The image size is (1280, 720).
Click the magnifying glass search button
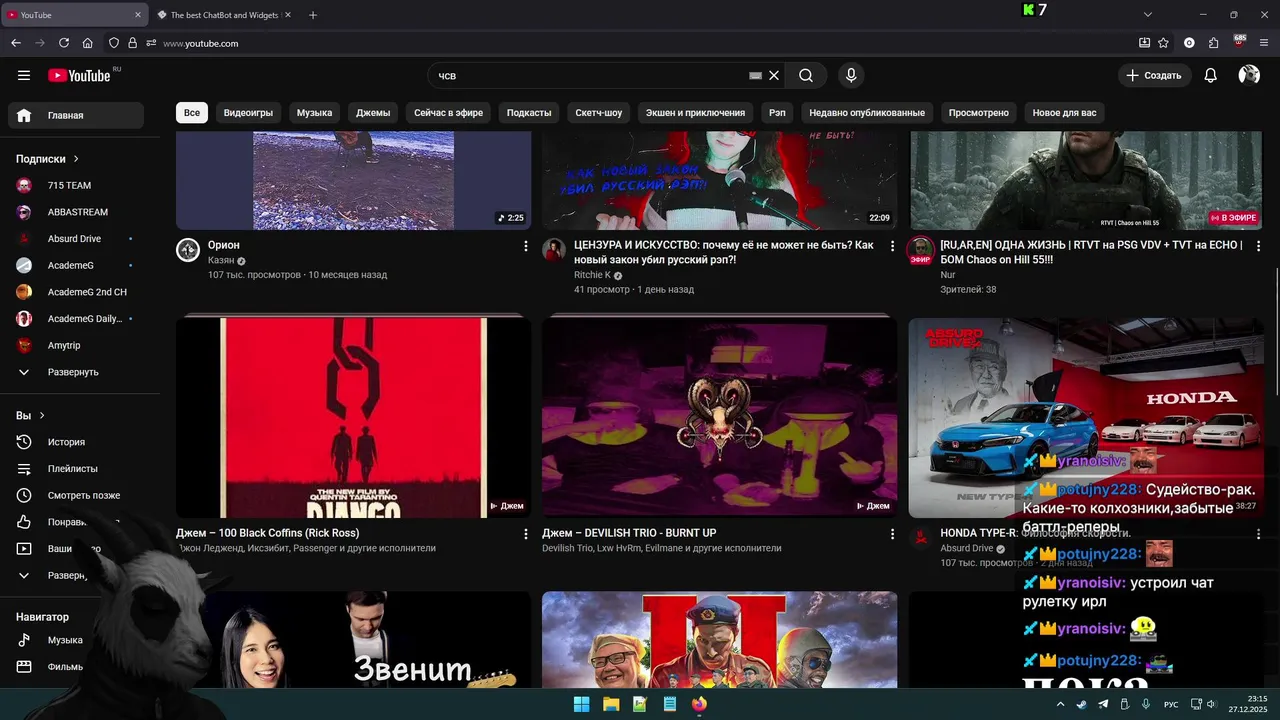(x=806, y=75)
